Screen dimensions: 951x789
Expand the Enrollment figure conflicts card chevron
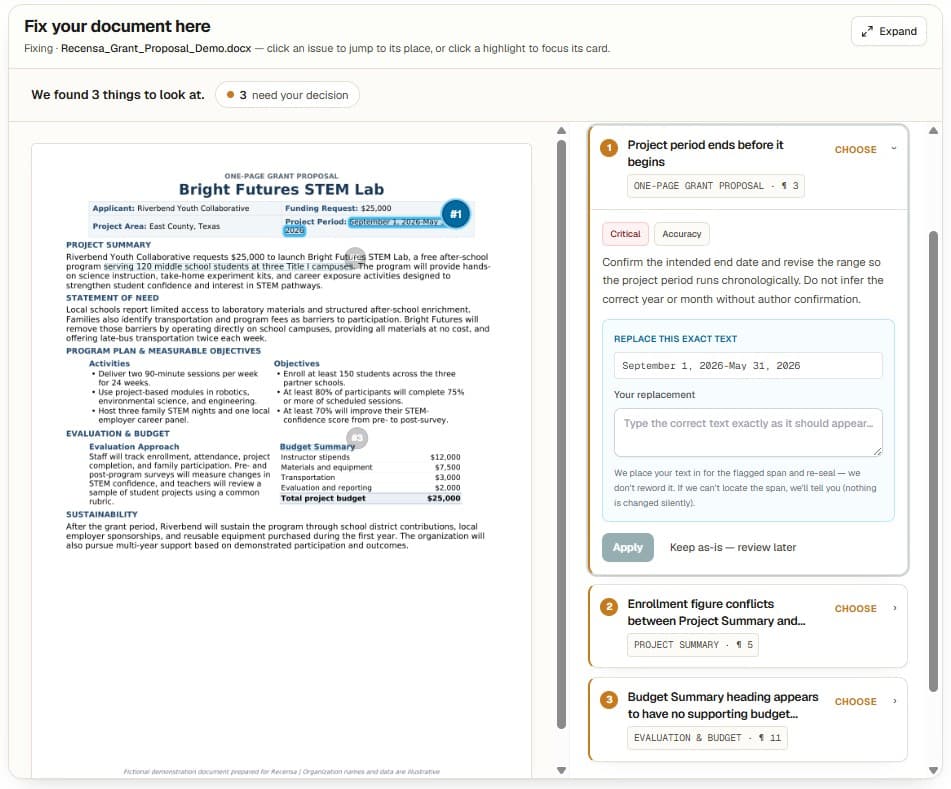(895, 608)
